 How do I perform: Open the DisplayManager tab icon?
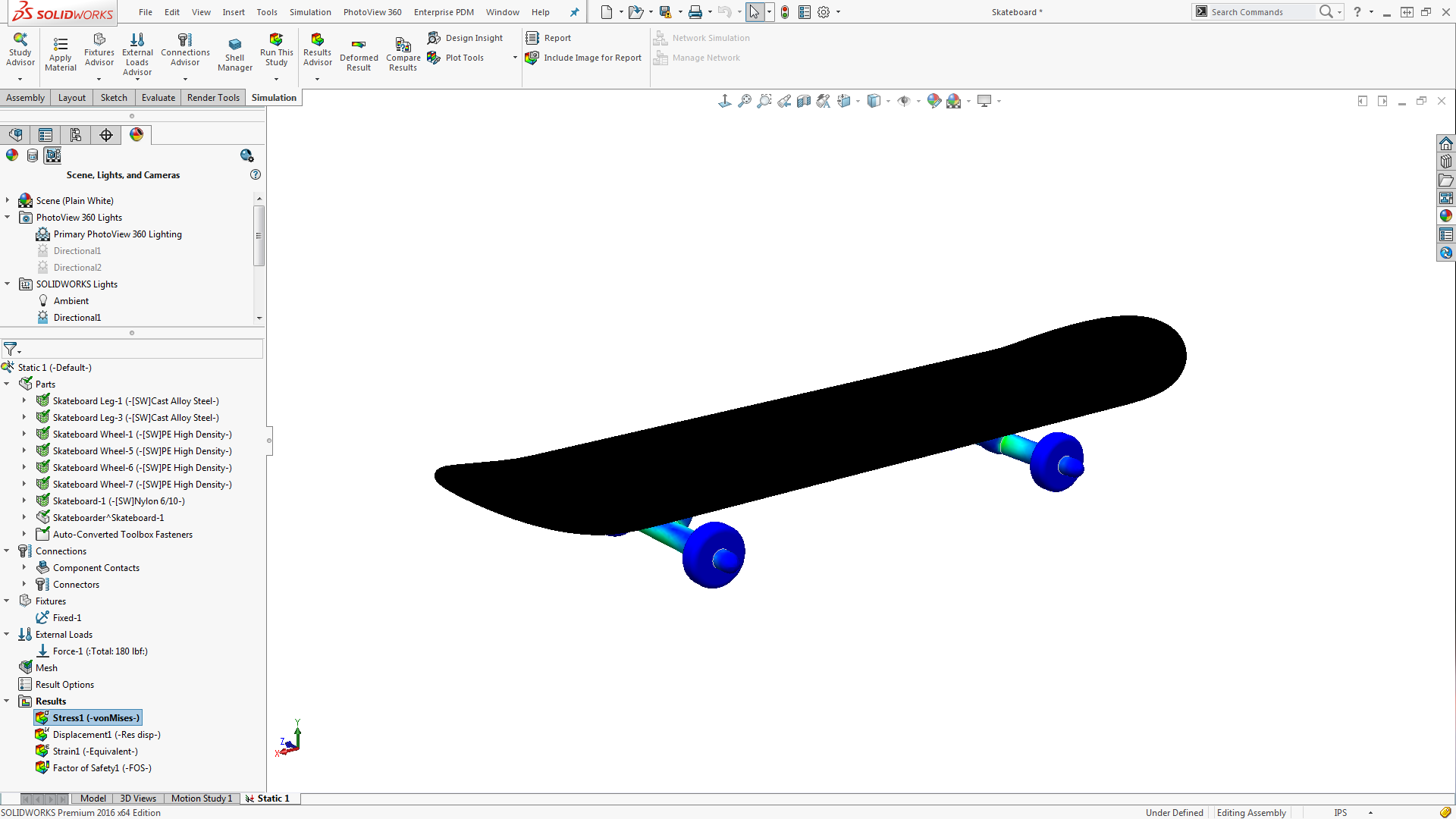point(136,135)
